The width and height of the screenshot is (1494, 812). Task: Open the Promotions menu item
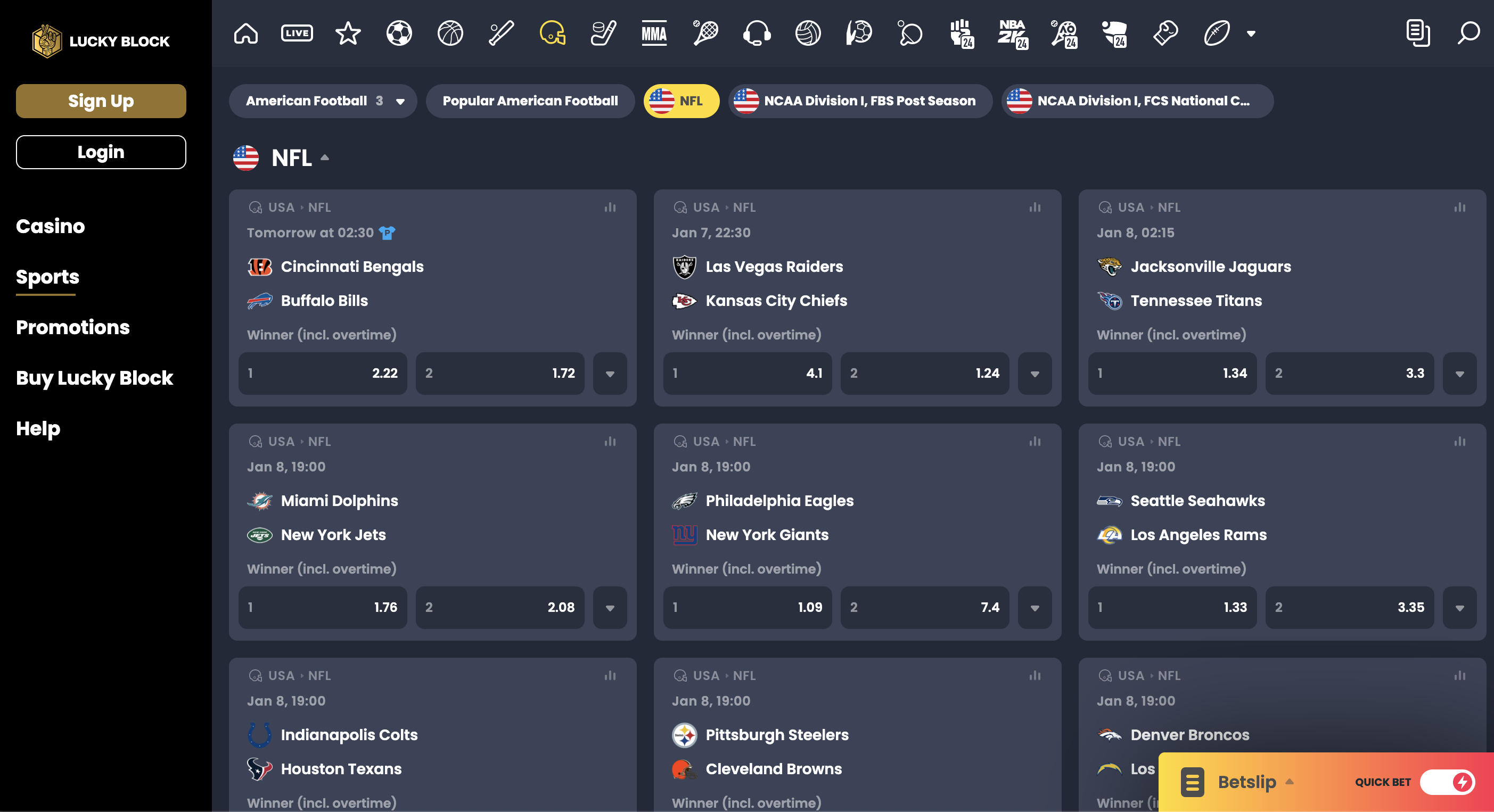[72, 327]
